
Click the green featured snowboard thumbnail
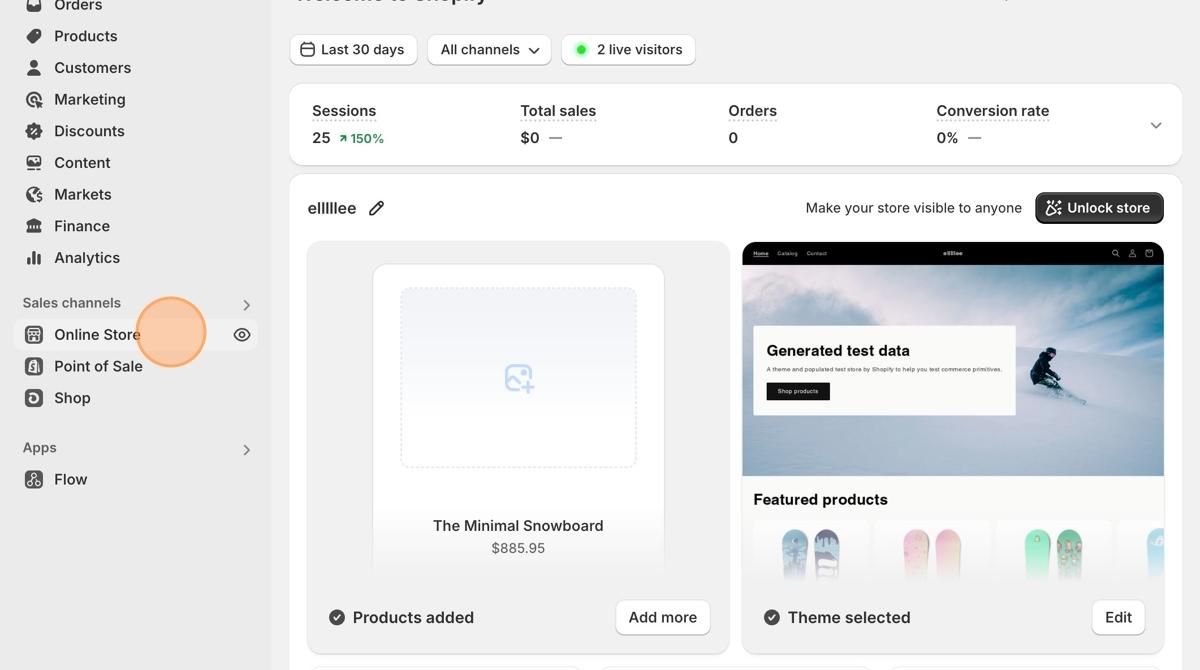click(1053, 553)
